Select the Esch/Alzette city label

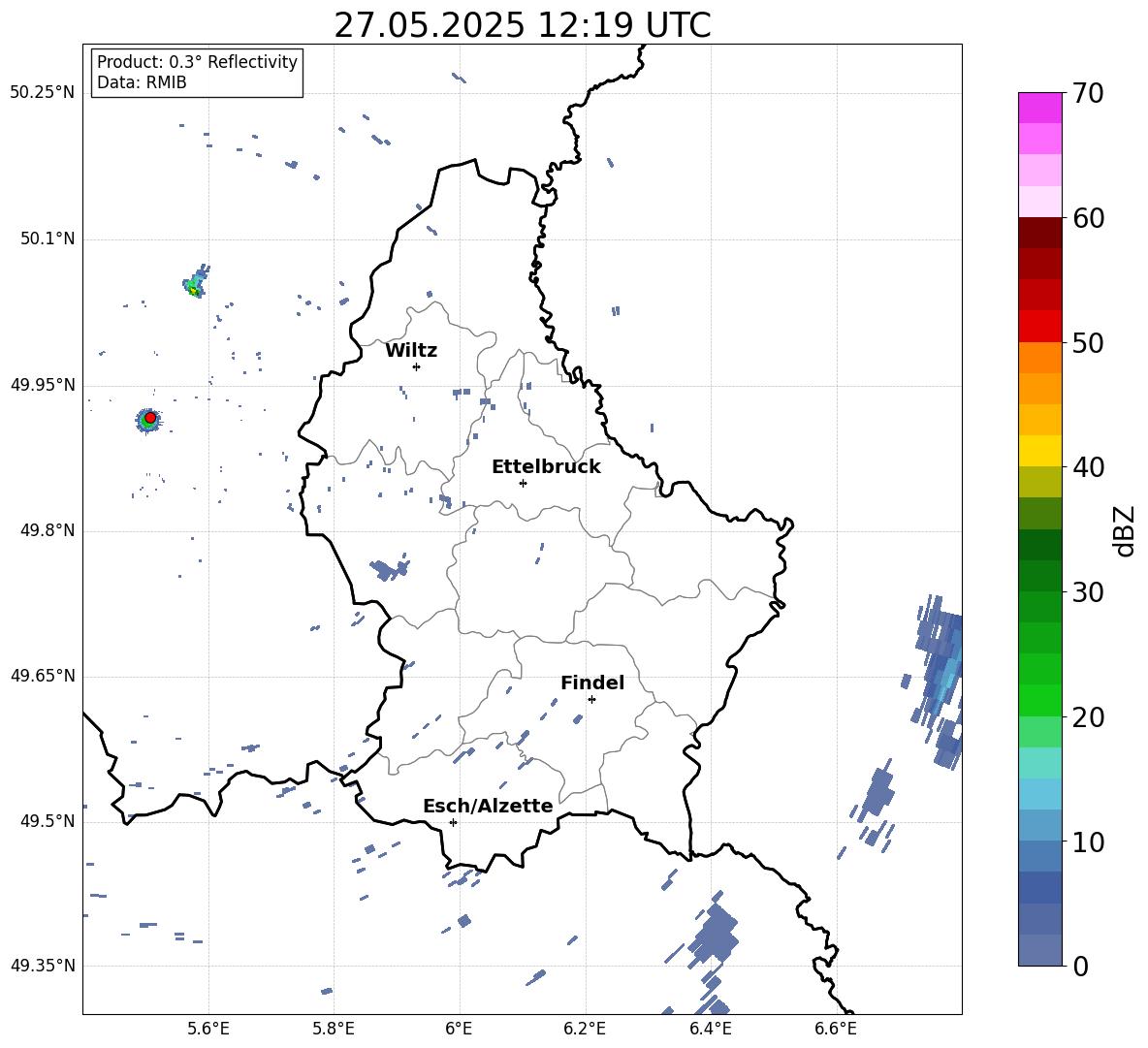pos(488,806)
